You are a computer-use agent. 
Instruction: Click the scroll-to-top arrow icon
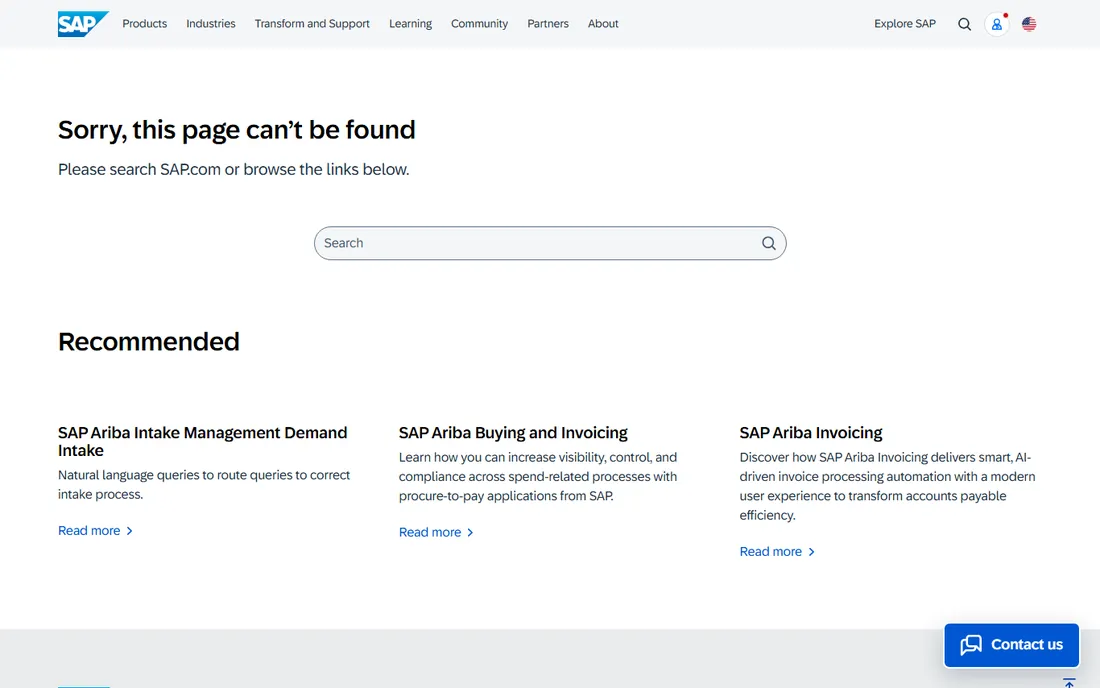[x=1069, y=683]
